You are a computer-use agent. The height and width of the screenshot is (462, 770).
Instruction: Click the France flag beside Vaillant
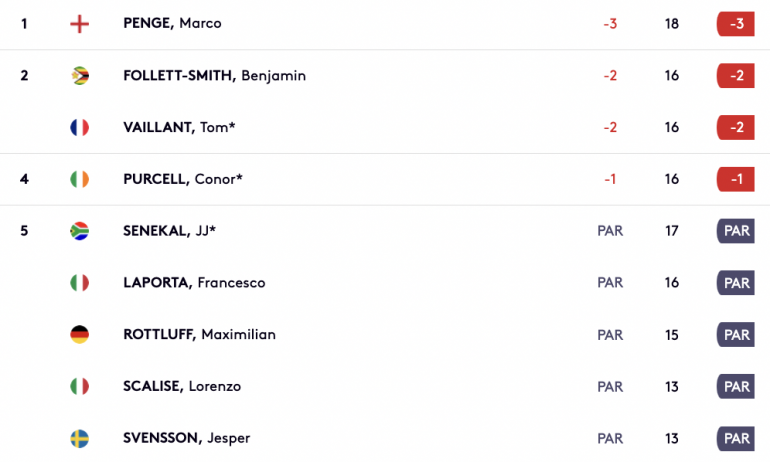[x=79, y=128]
